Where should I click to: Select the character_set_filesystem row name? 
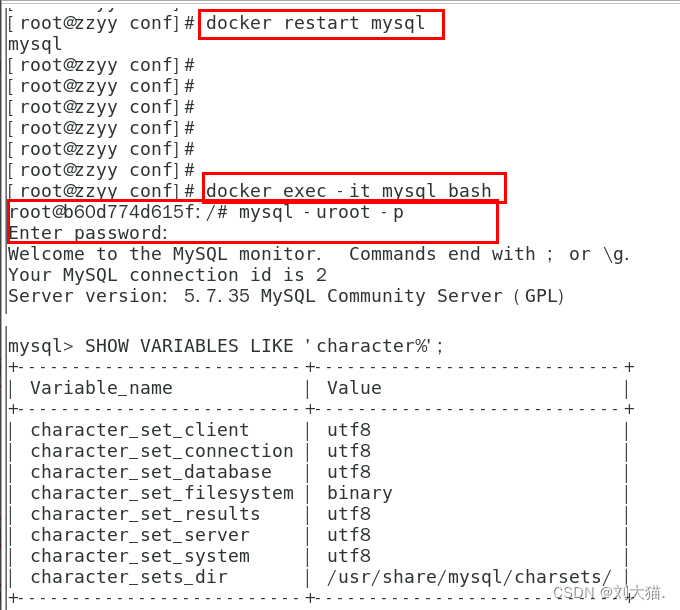(162, 493)
